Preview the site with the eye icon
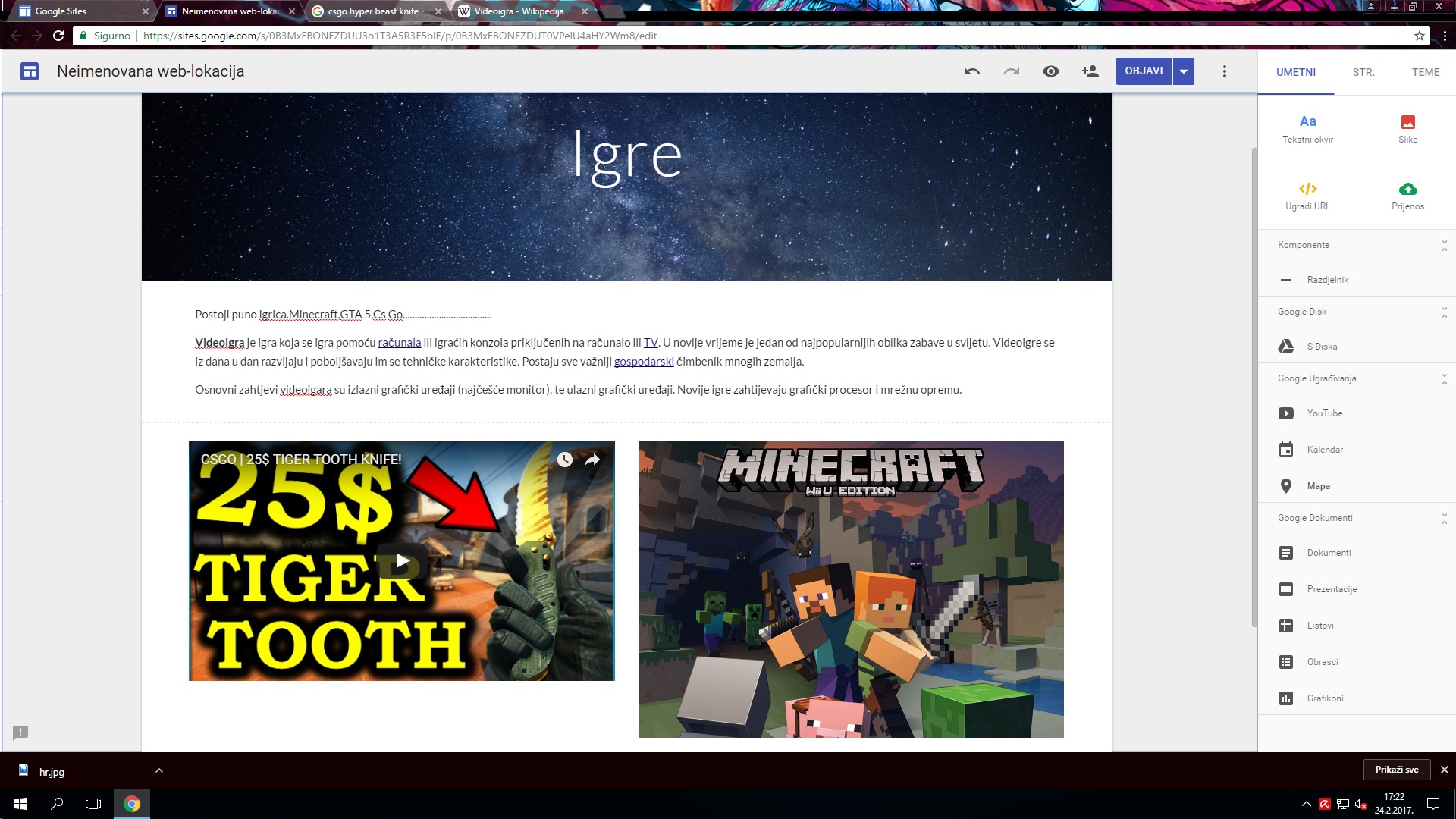The image size is (1456, 819). click(1051, 71)
